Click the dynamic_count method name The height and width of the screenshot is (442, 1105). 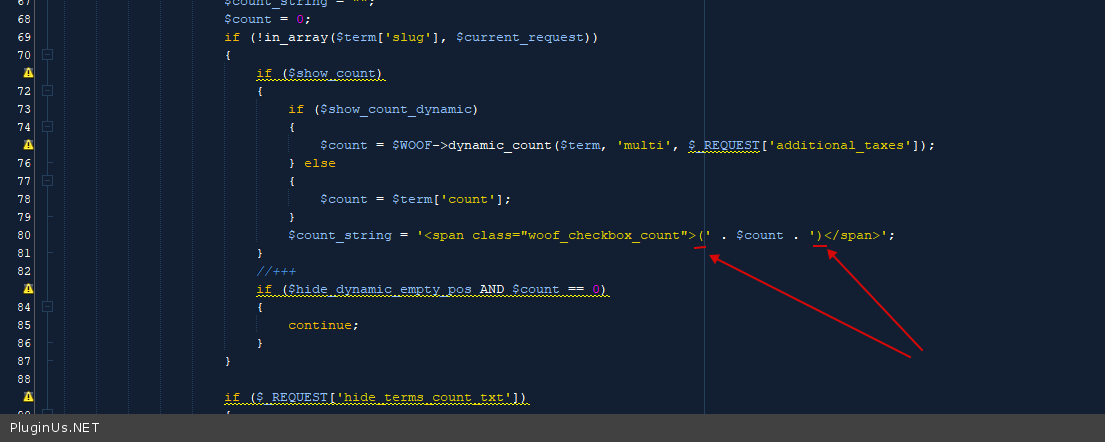tap(500, 145)
